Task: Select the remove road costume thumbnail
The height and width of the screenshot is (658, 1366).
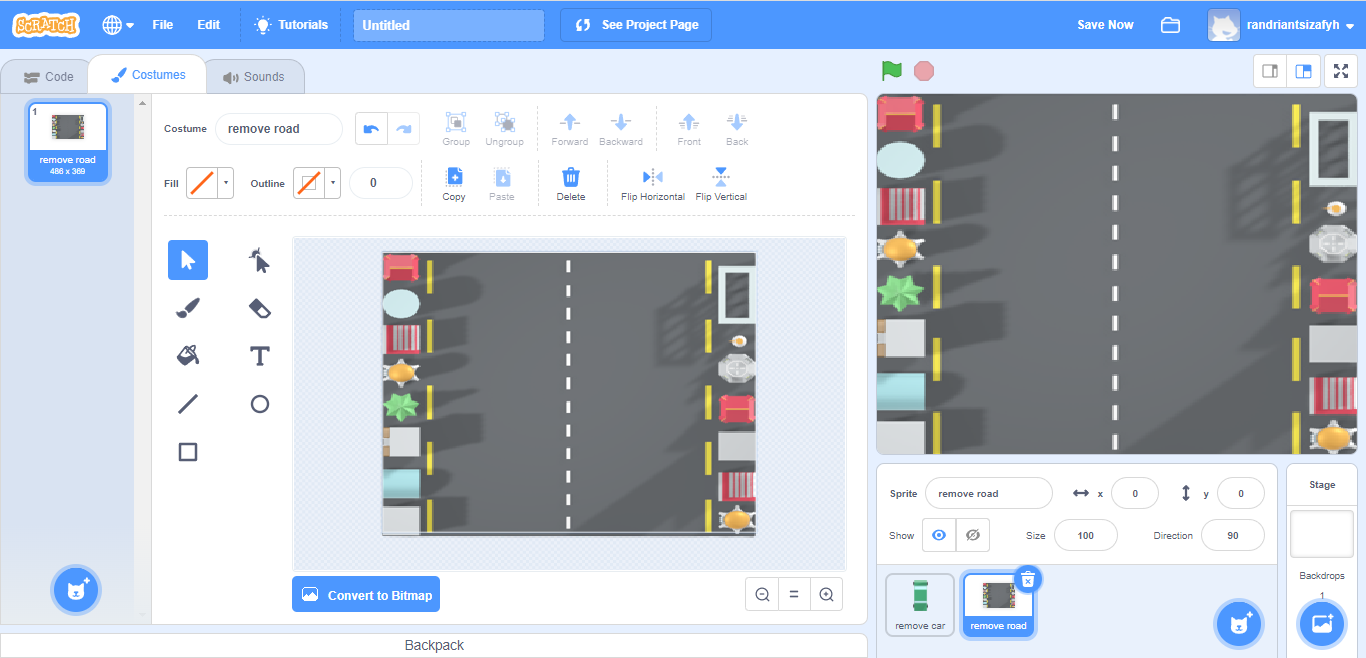Action: click(x=68, y=143)
